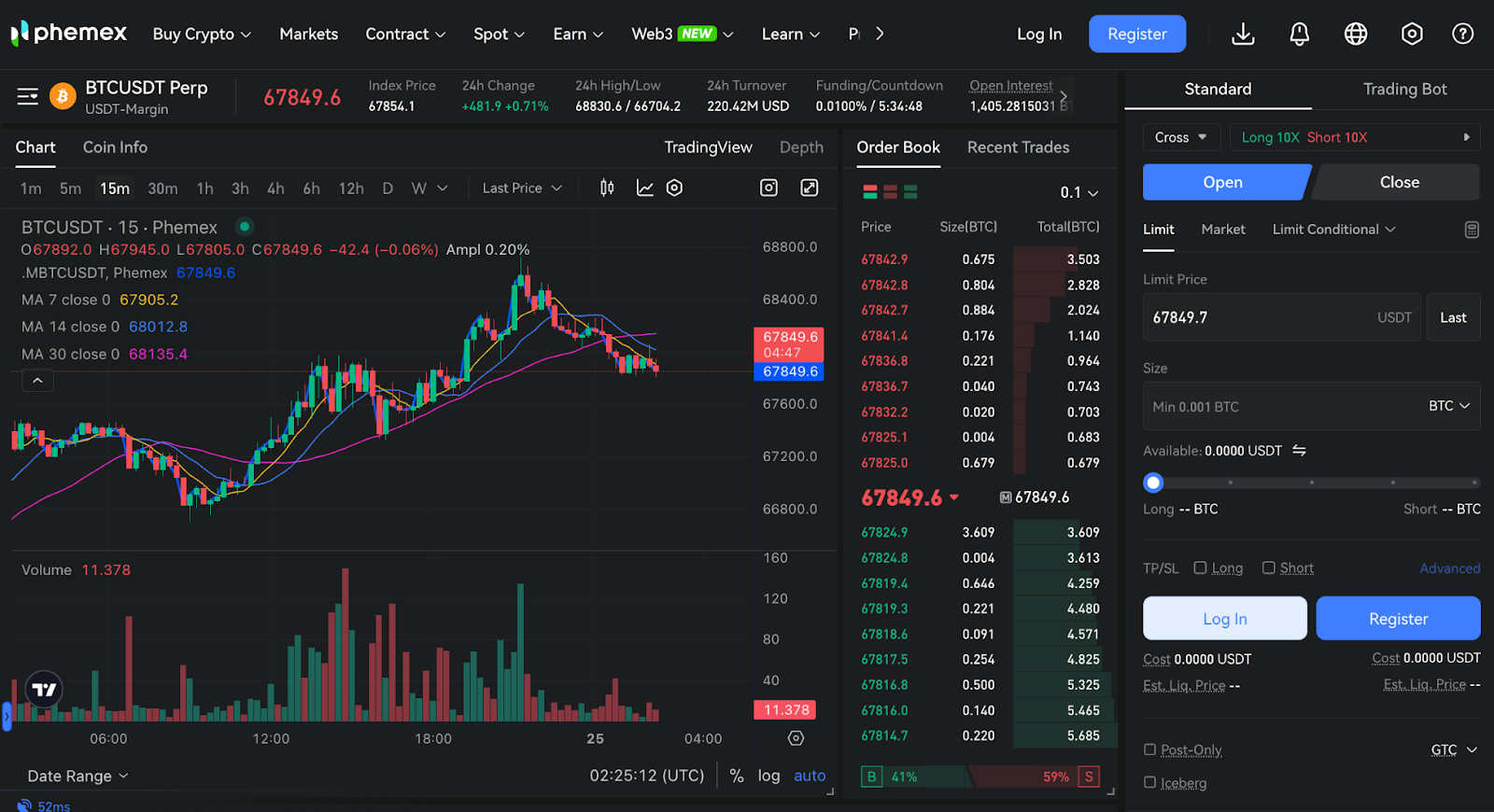Expand the chart to fullscreen
The image size is (1494, 812).
tap(810, 188)
